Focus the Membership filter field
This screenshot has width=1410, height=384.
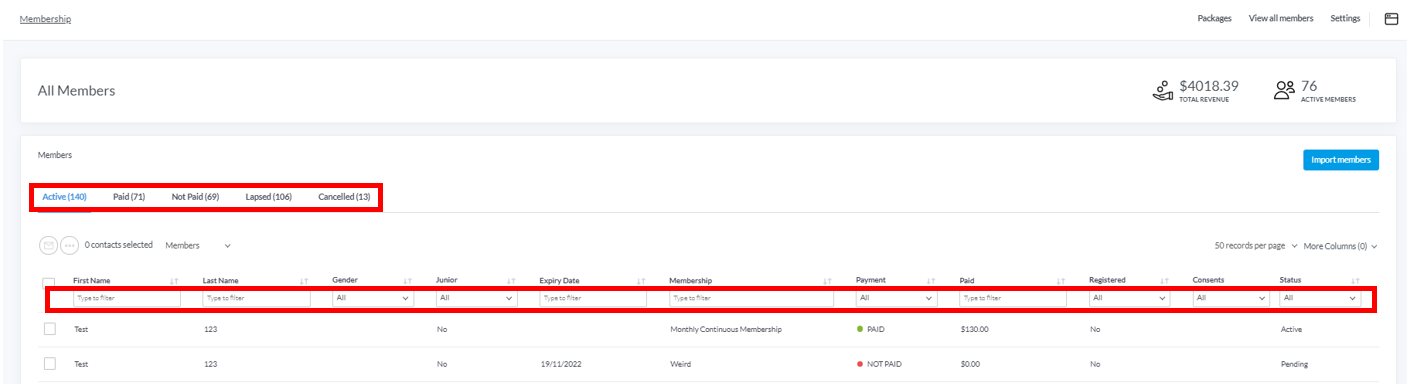[751, 298]
